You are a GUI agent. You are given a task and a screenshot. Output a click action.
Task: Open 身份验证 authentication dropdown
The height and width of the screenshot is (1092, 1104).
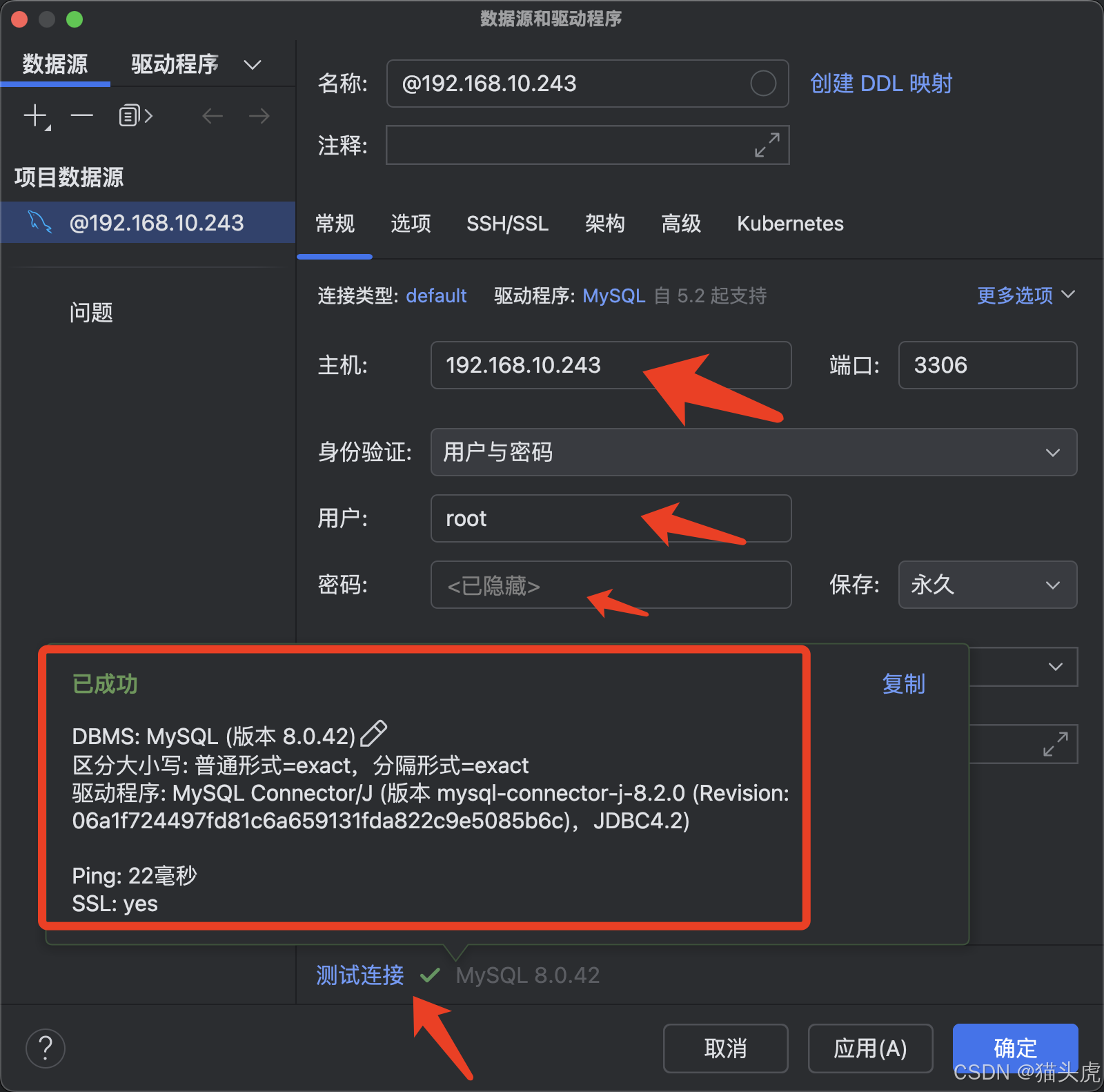pyautogui.click(x=753, y=452)
